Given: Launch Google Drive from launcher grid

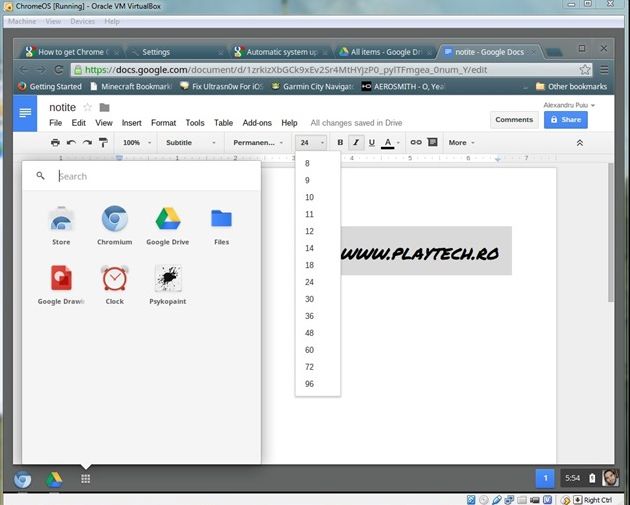Looking at the screenshot, I should click(x=168, y=225).
